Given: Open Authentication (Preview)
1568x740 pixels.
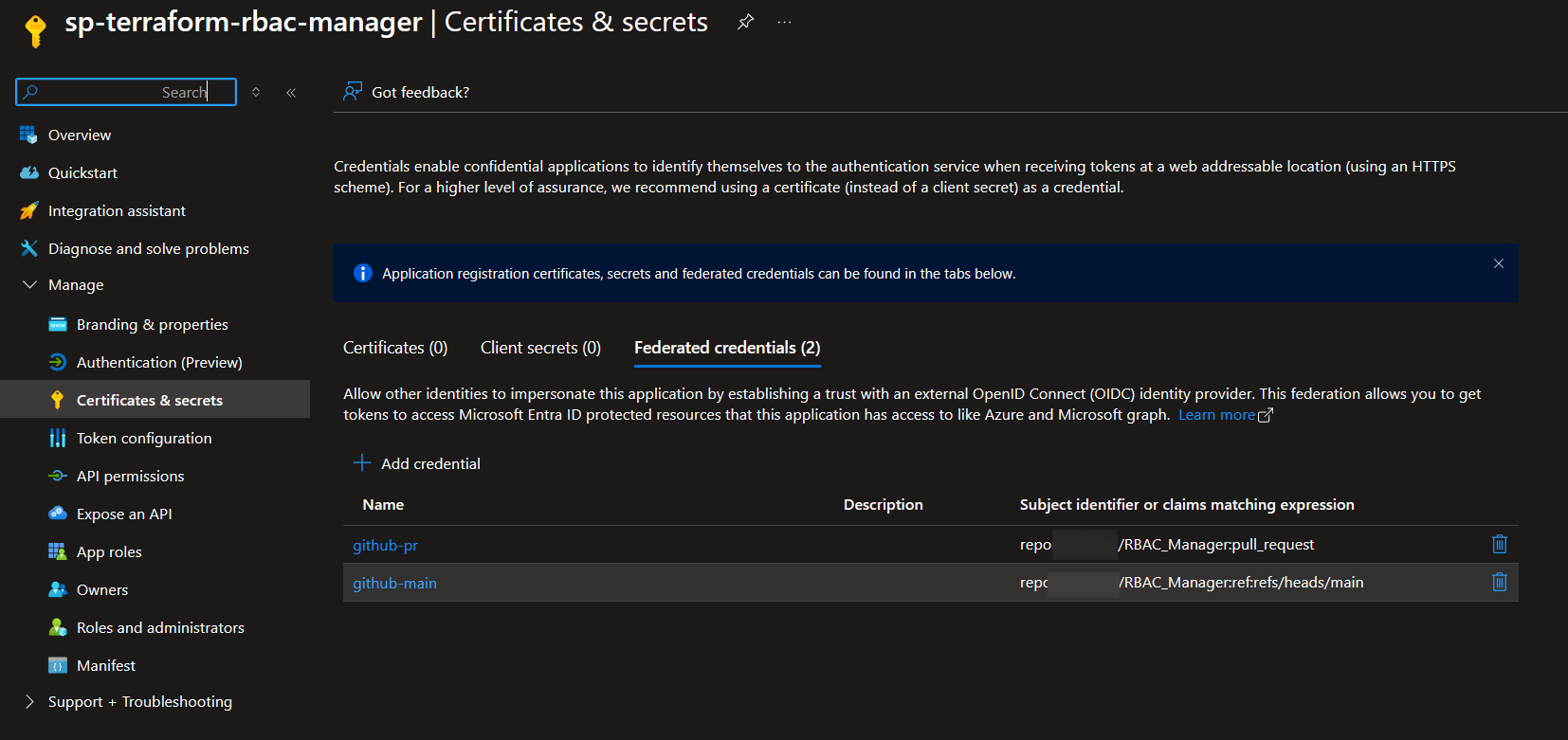Looking at the screenshot, I should [x=159, y=362].
